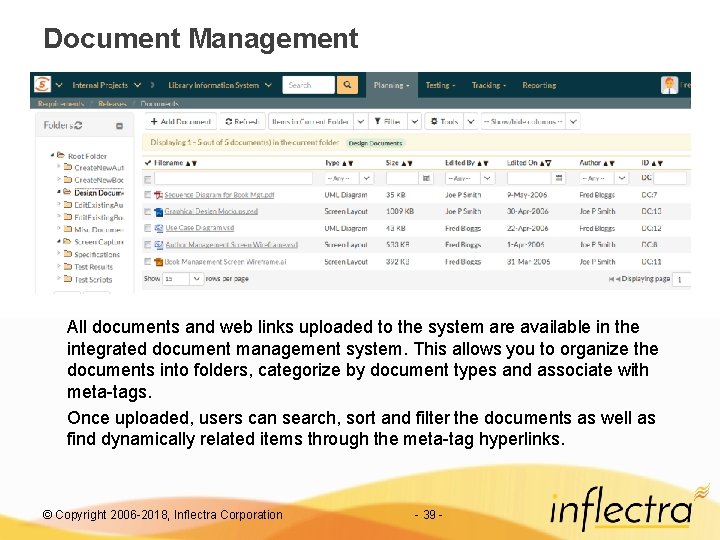The image size is (720, 540).
Task: Refresh the Folders panel with its refresh icon
Action: (x=78, y=125)
